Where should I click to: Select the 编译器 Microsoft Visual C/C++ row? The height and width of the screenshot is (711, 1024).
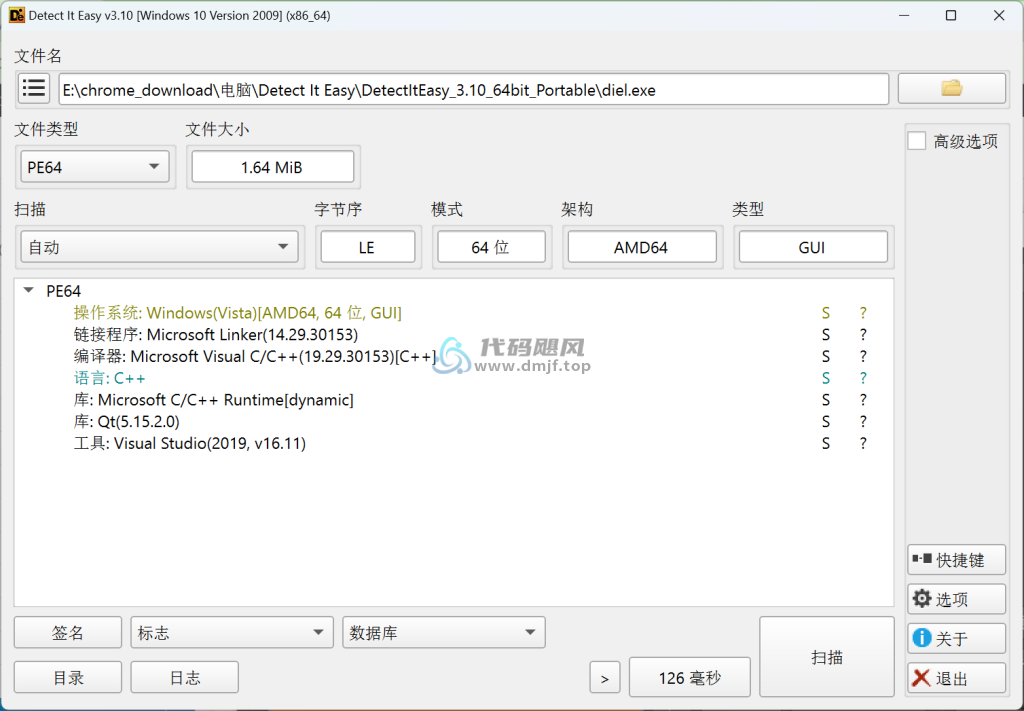[x=454, y=356]
